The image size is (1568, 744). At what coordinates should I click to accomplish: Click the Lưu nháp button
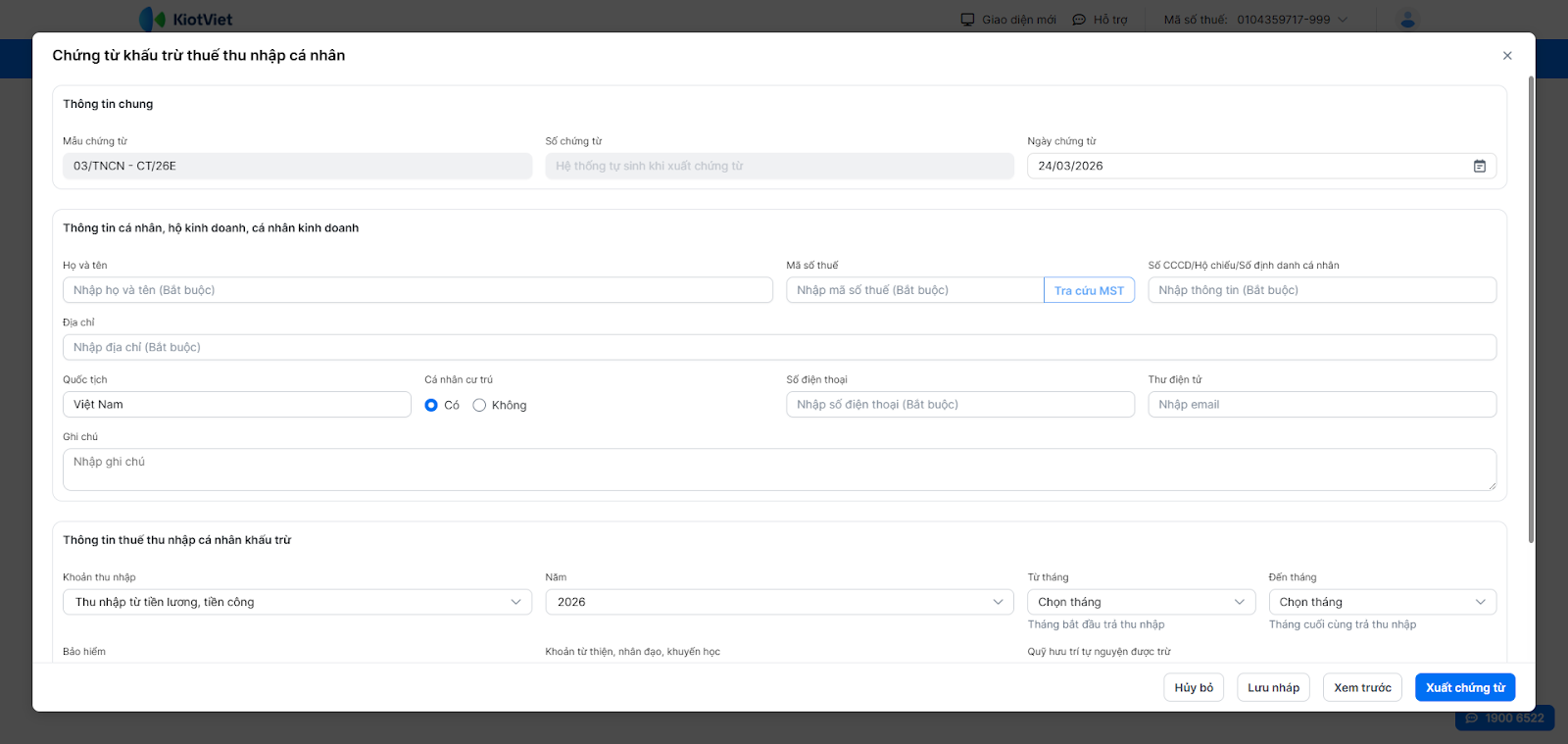click(1273, 687)
